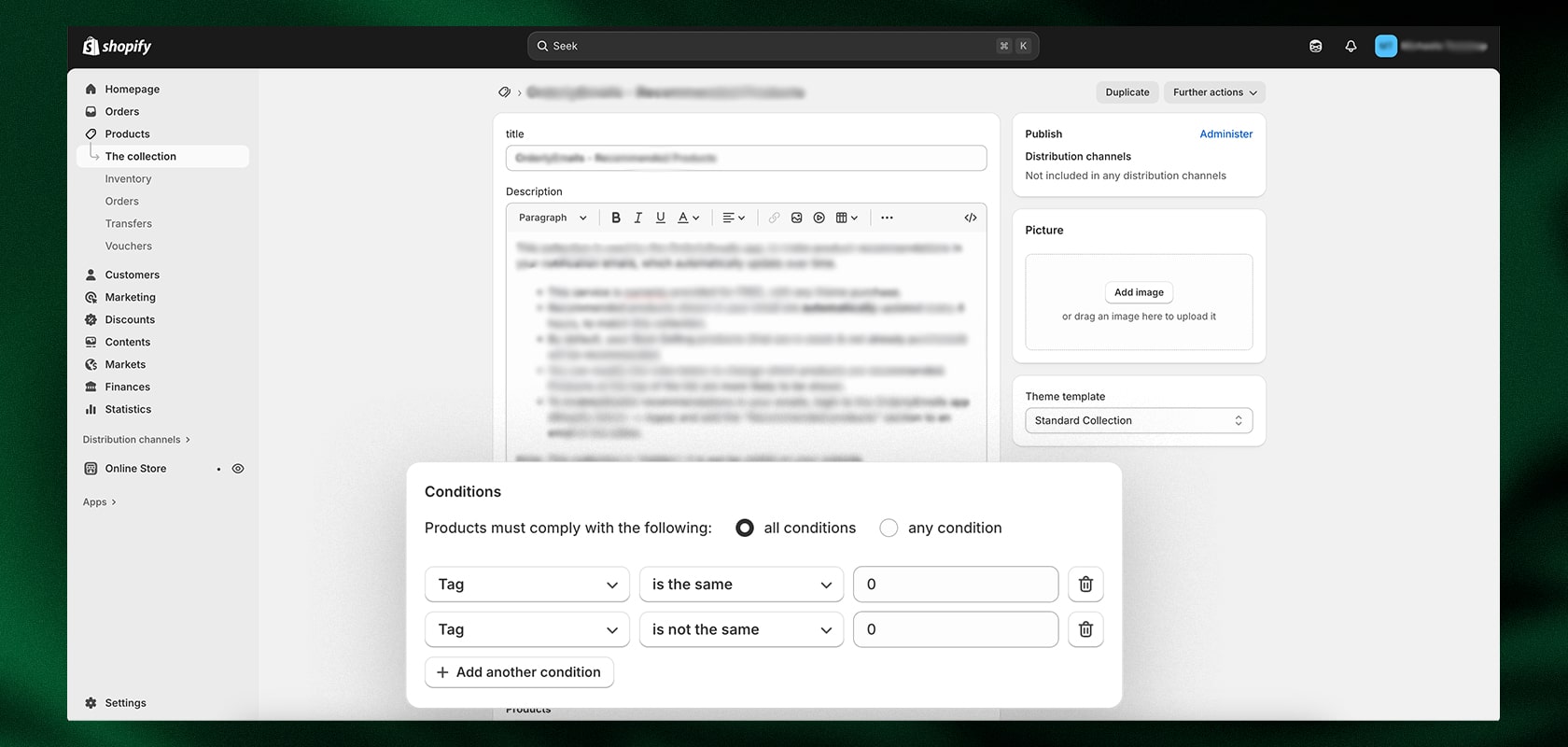Delete the 'is not the same' condition
1568x747 pixels.
pyautogui.click(x=1085, y=630)
